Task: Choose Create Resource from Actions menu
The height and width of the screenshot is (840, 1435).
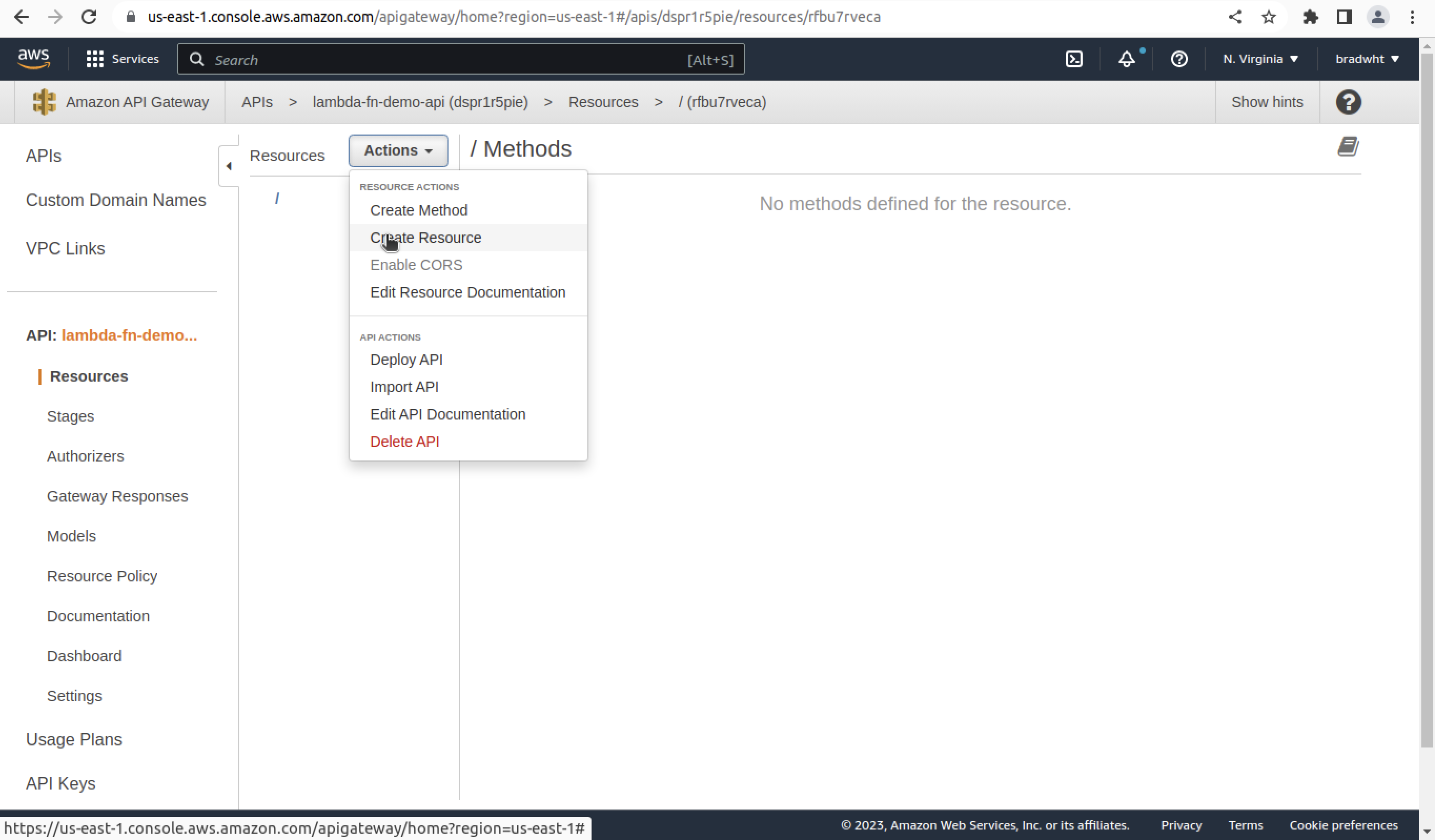Action: tap(467, 238)
